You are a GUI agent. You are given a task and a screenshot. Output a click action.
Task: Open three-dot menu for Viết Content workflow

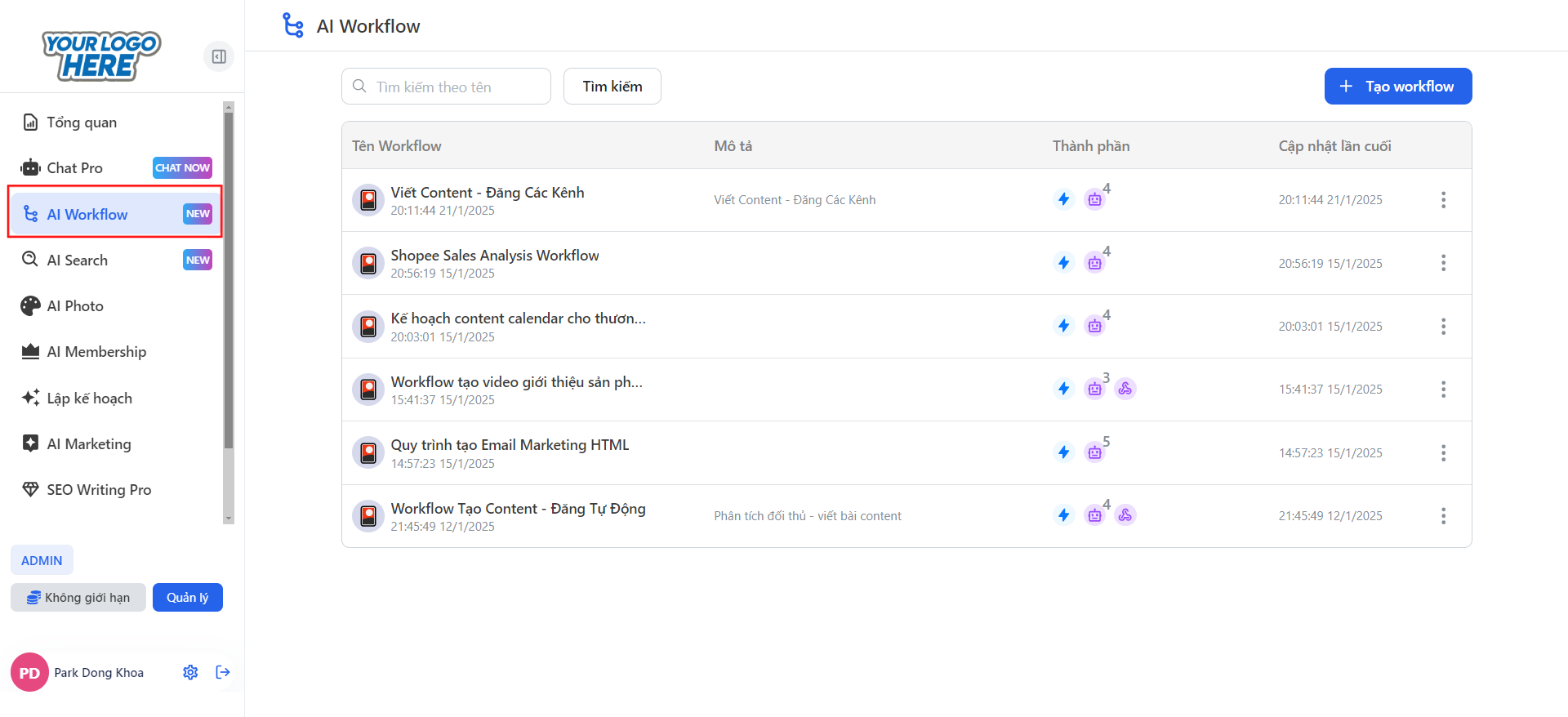tap(1443, 200)
